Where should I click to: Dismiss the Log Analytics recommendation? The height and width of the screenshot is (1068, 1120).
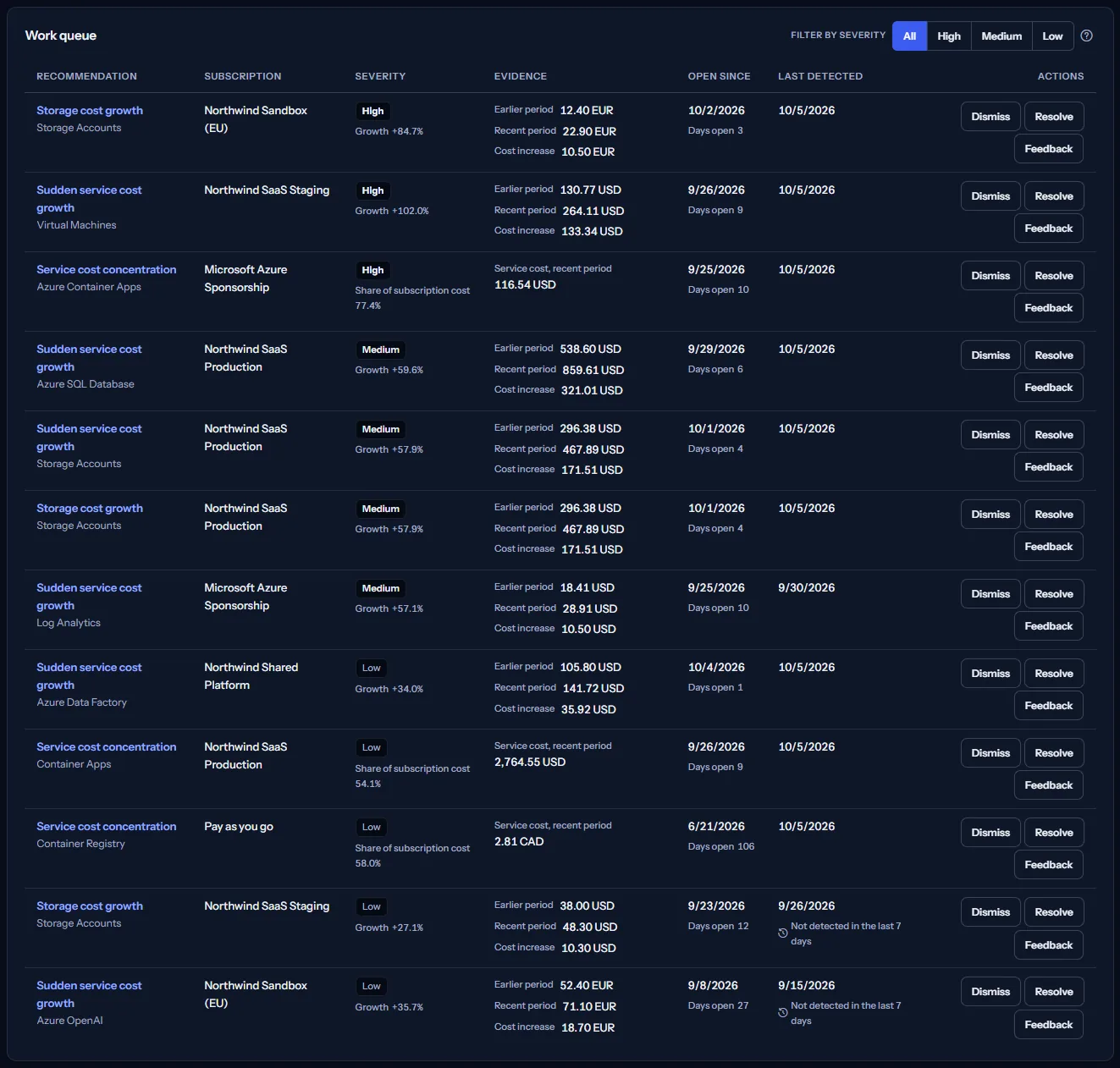point(990,594)
